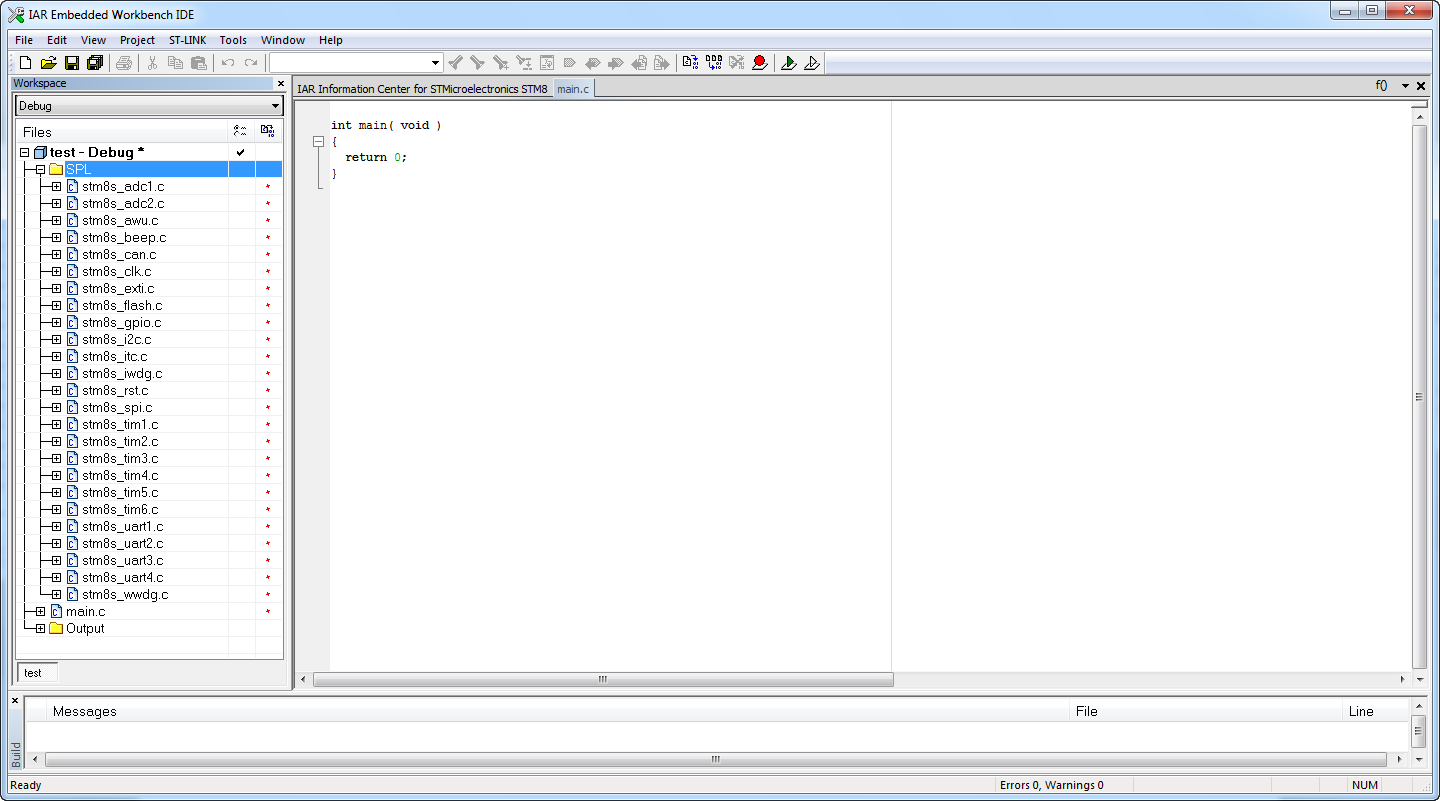This screenshot has width=1440, height=801.
Task: Toggle a bookmark using the toolbar icon
Action: point(570,63)
